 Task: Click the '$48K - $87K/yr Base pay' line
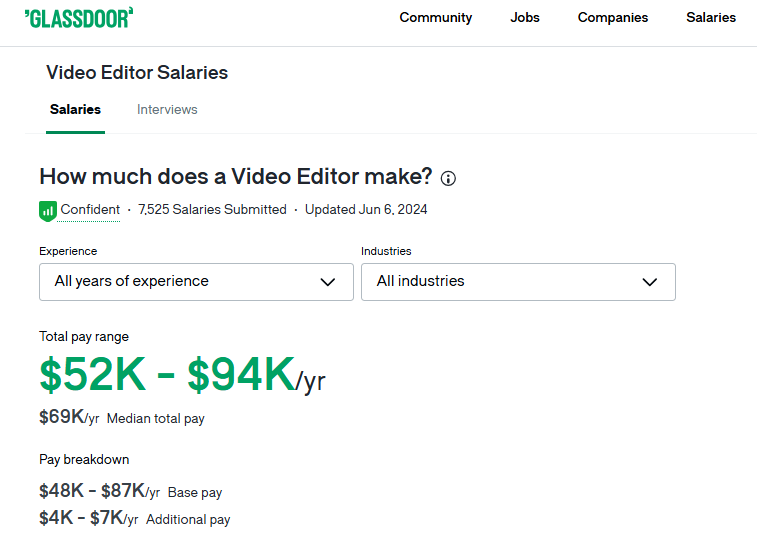click(x=130, y=491)
